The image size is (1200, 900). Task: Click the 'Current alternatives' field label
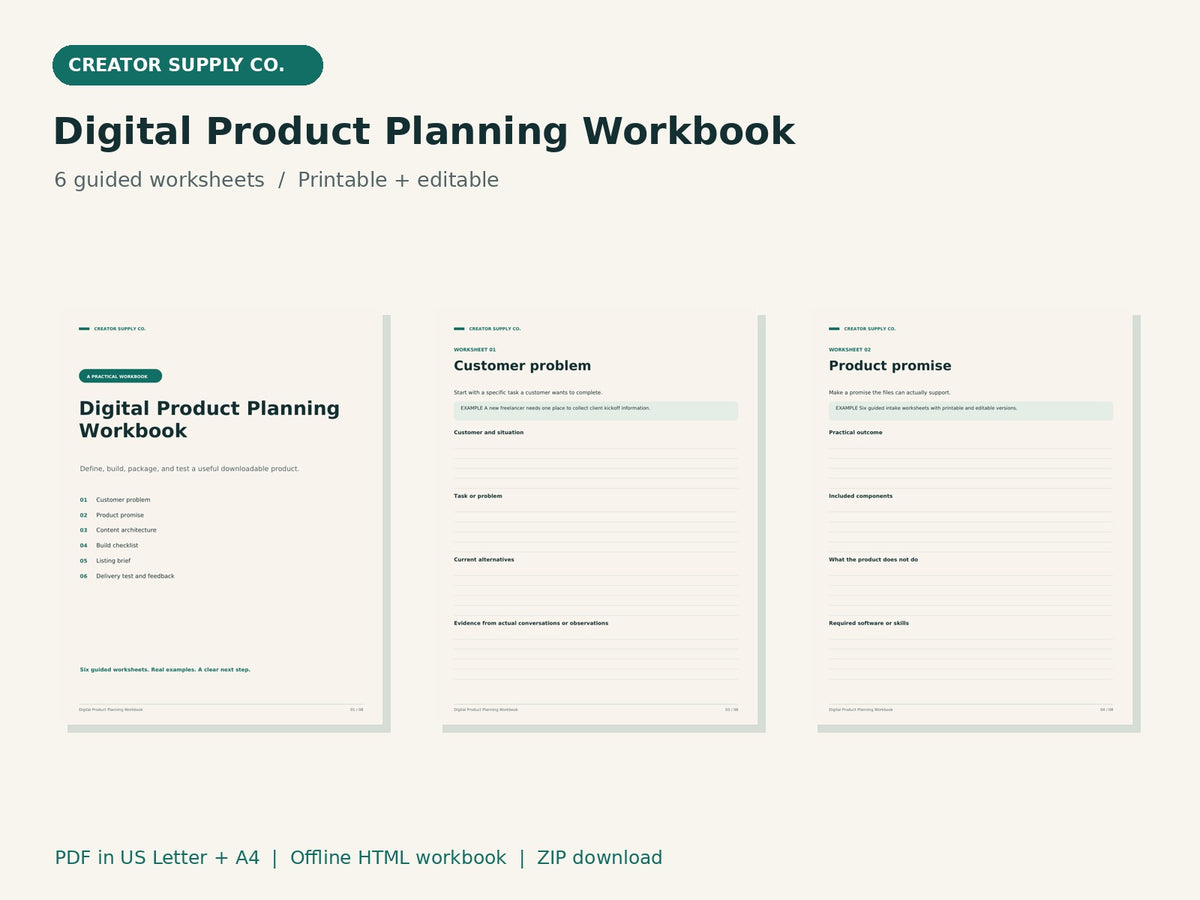[484, 560]
